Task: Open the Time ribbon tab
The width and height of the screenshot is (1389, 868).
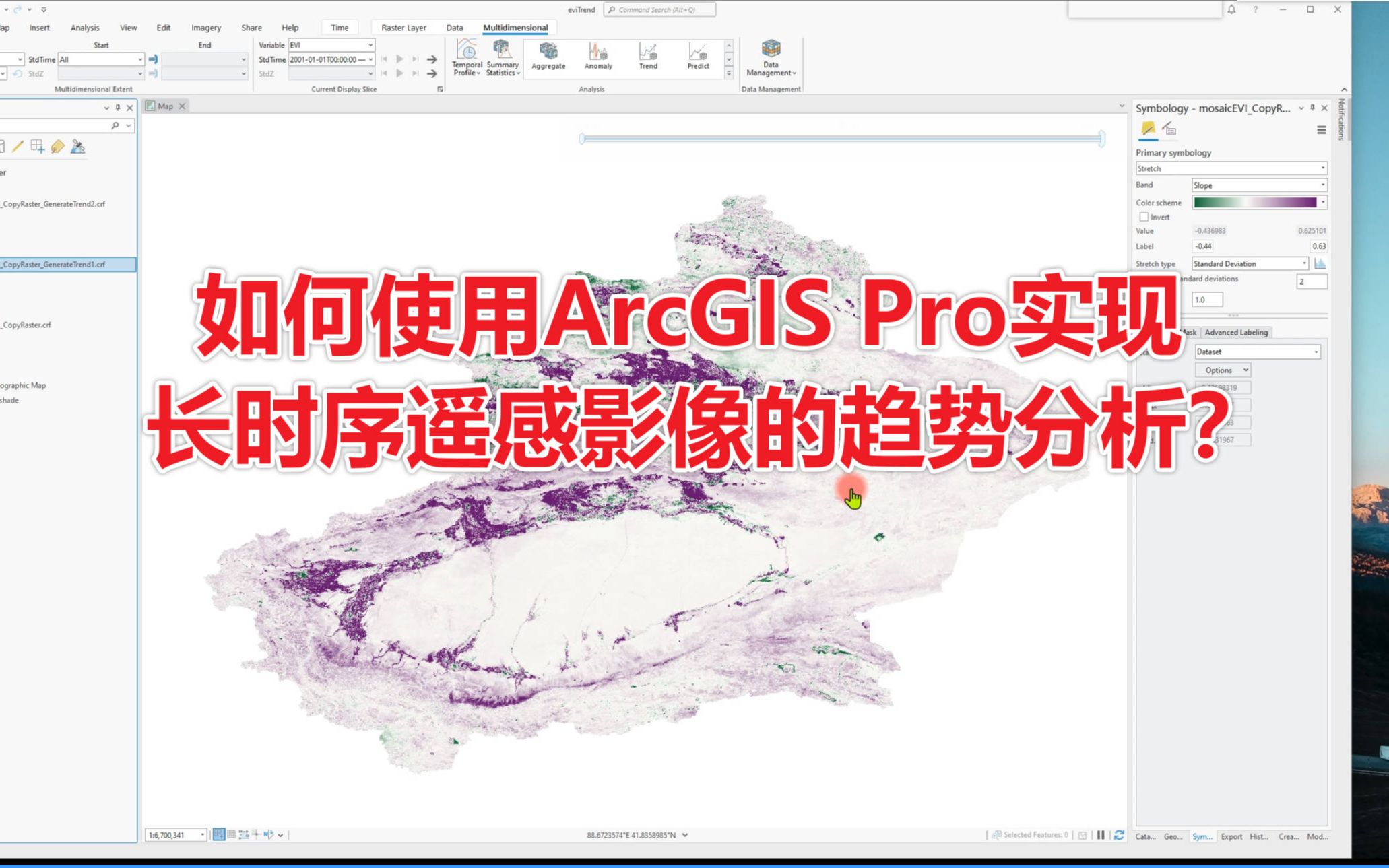Action: pyautogui.click(x=340, y=28)
